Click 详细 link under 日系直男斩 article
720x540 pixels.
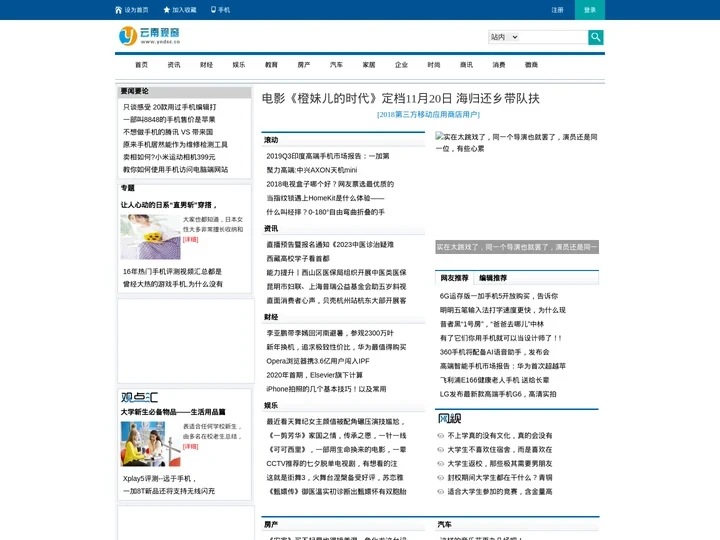coord(191,239)
